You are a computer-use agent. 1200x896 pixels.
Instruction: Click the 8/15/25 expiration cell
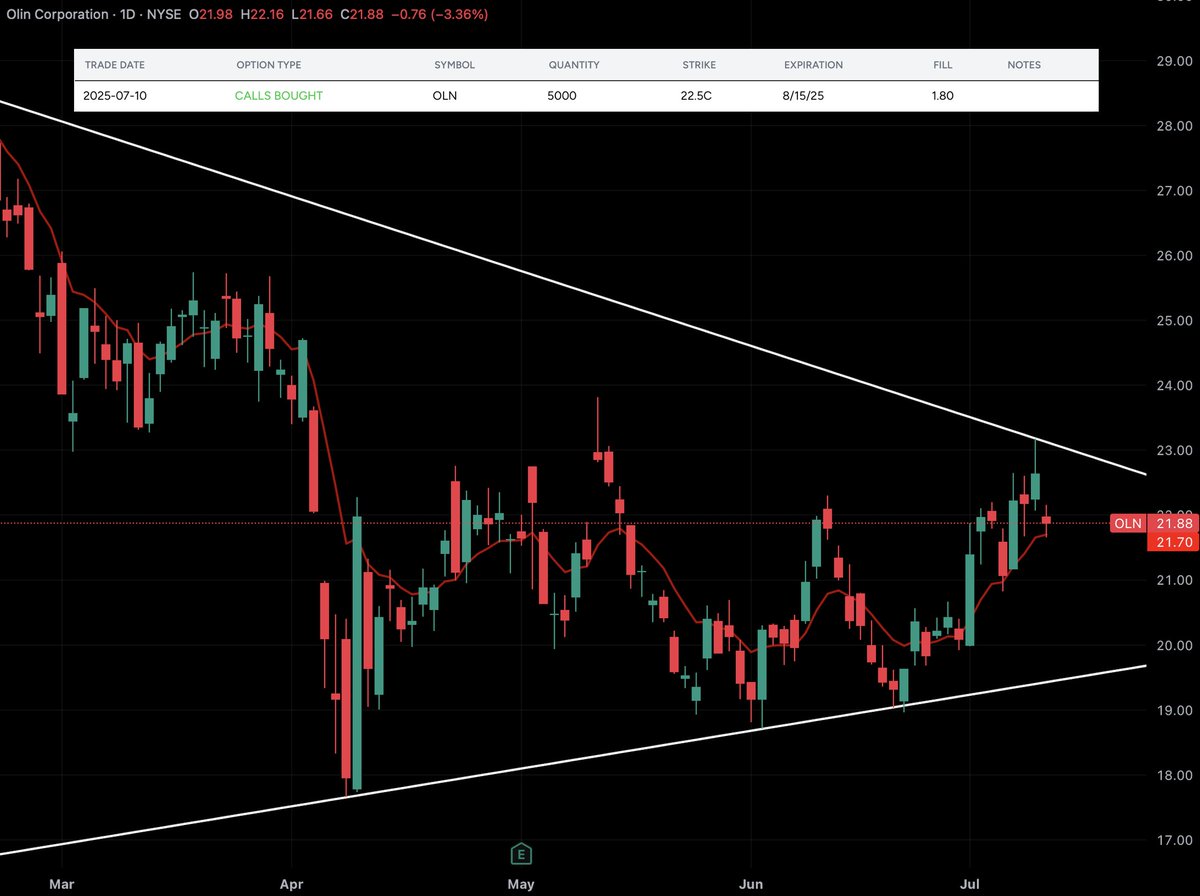click(x=805, y=96)
